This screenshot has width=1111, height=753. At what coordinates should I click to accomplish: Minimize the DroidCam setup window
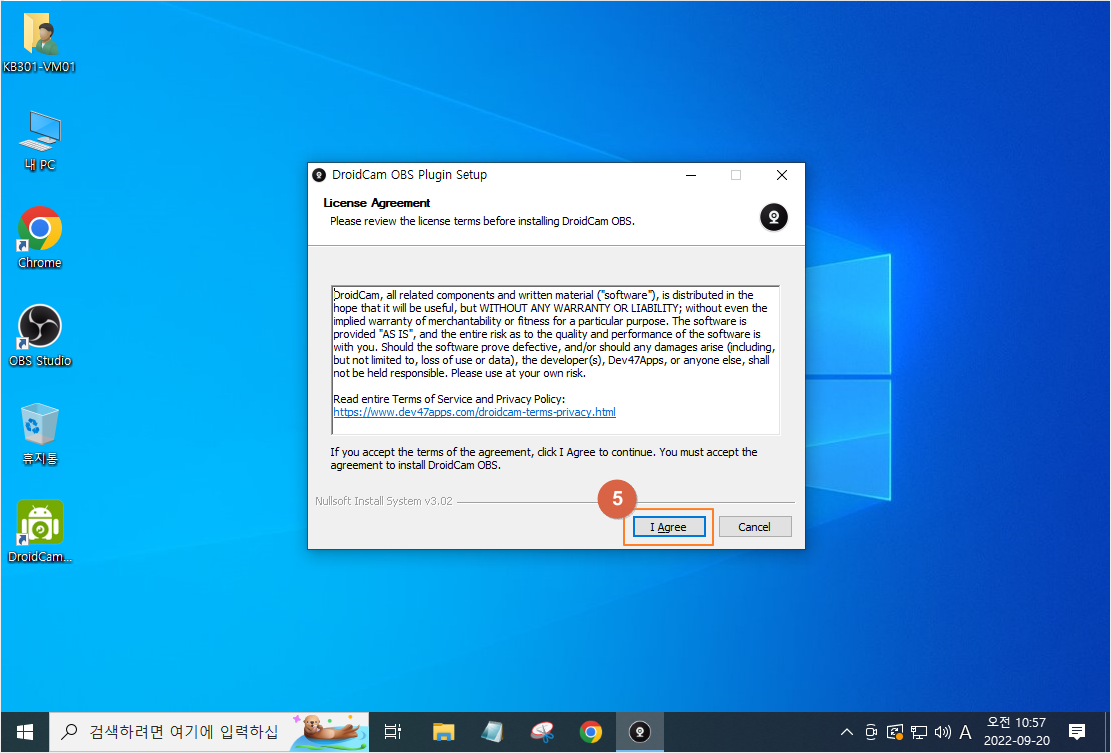(691, 175)
